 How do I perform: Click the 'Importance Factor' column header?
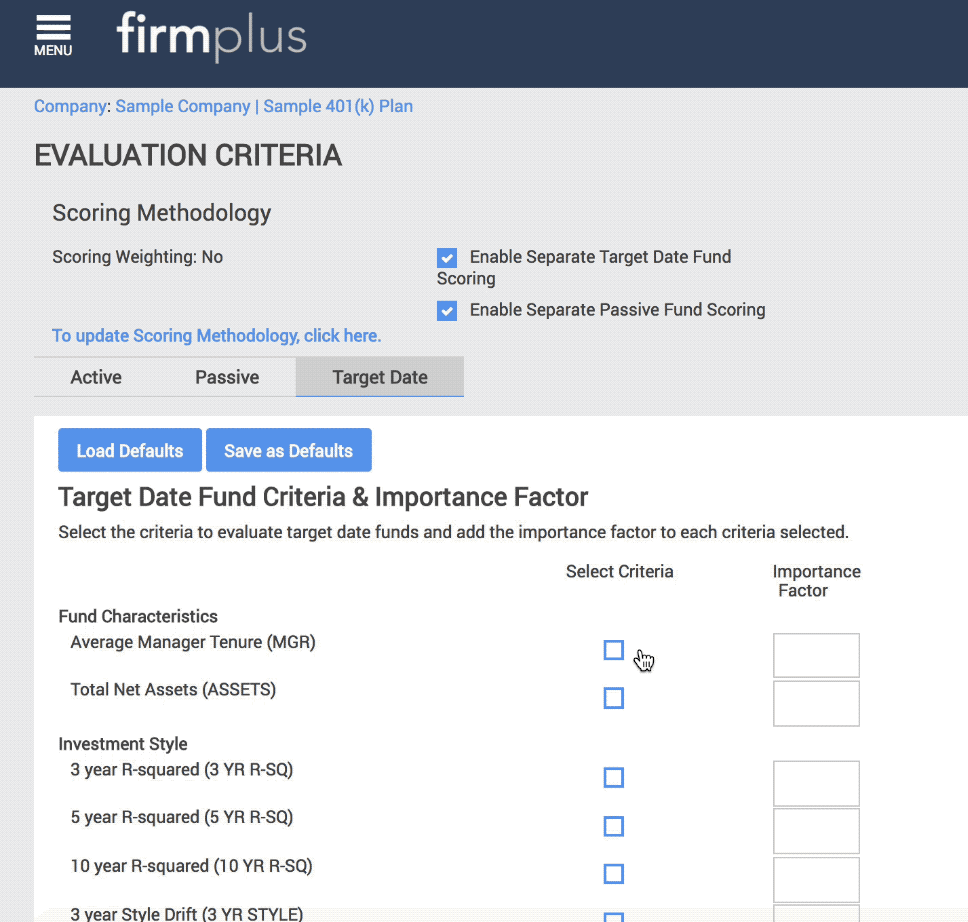click(x=816, y=580)
